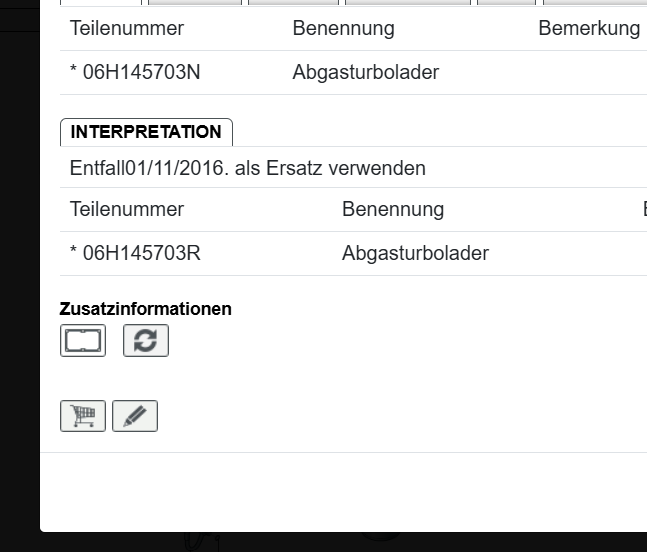
Task: Add part to the shopping cart
Action: click(83, 415)
